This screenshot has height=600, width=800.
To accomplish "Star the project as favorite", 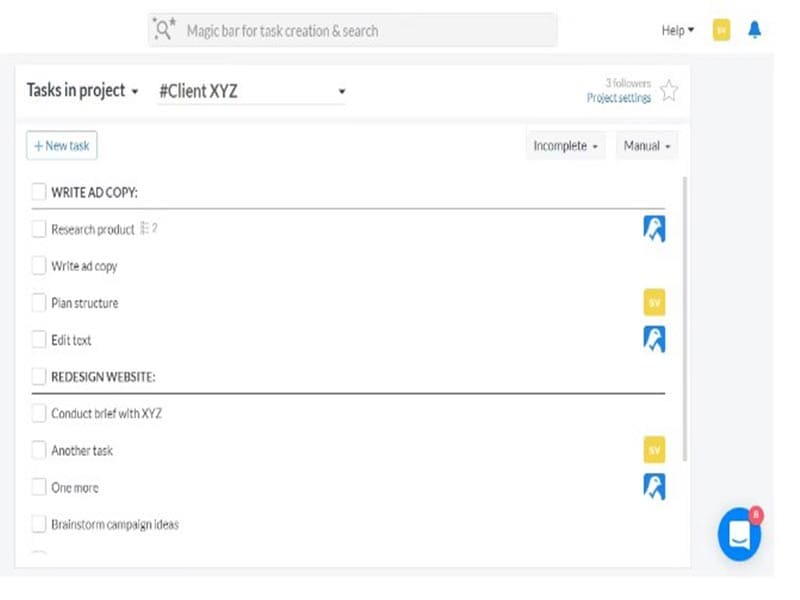I will click(669, 91).
